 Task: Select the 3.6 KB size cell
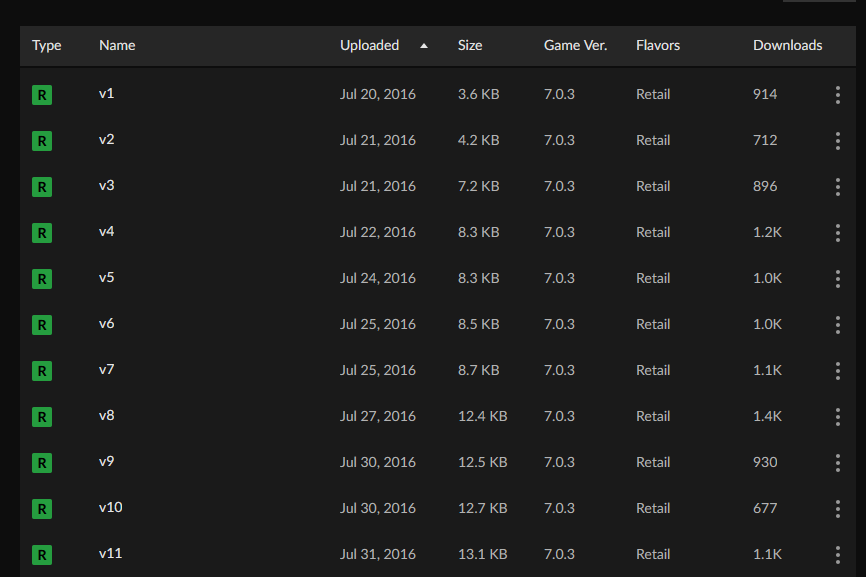(x=478, y=94)
